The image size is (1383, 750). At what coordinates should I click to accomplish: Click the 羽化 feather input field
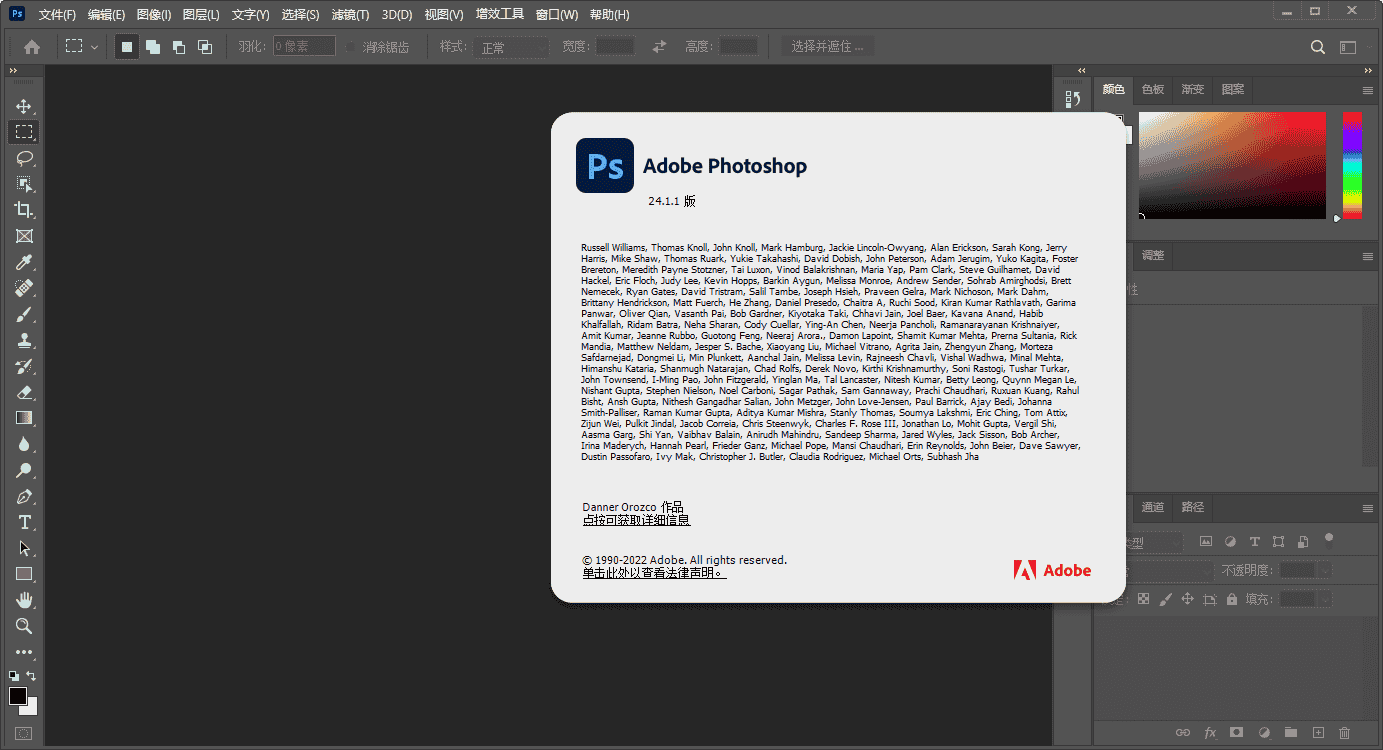tap(304, 47)
